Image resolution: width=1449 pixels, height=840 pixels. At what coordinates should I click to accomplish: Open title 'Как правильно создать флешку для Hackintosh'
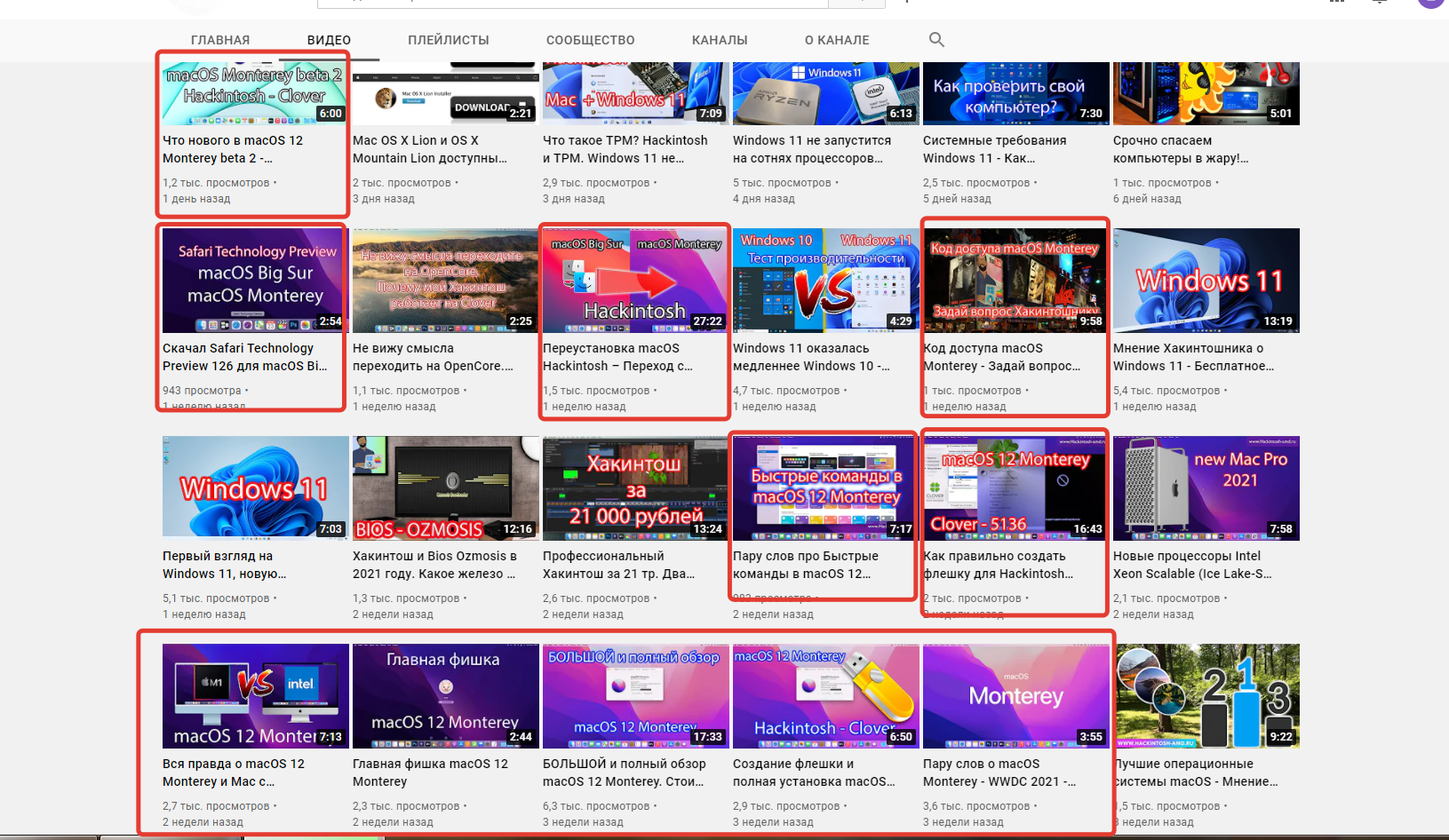[998, 565]
